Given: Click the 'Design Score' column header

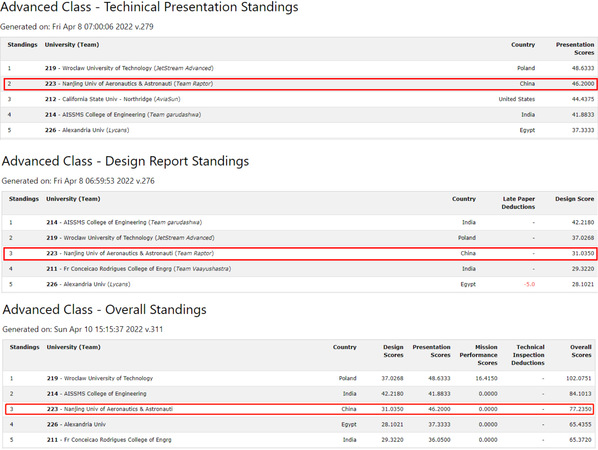Looking at the screenshot, I should pos(574,199).
